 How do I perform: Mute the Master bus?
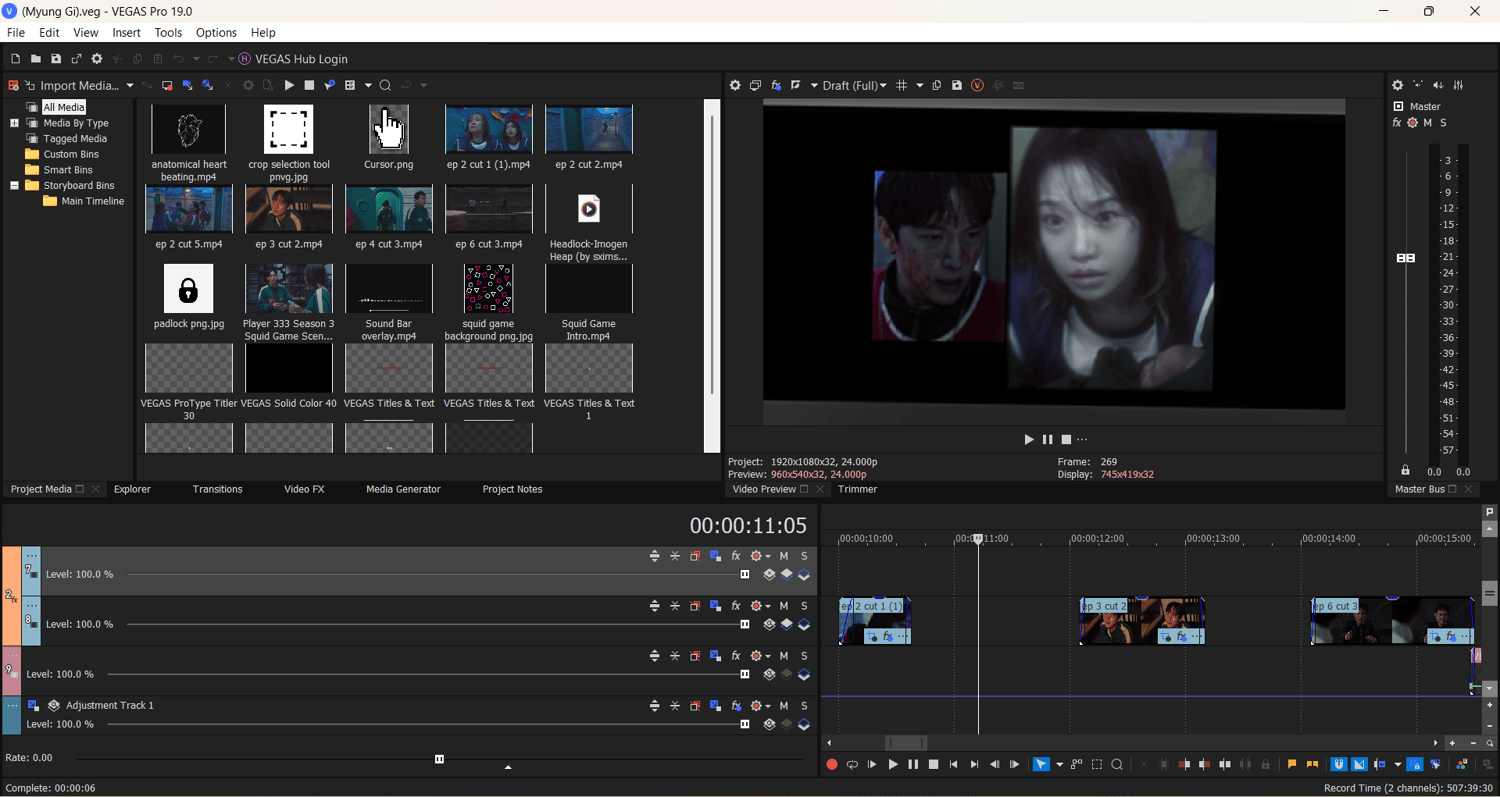[1428, 123]
